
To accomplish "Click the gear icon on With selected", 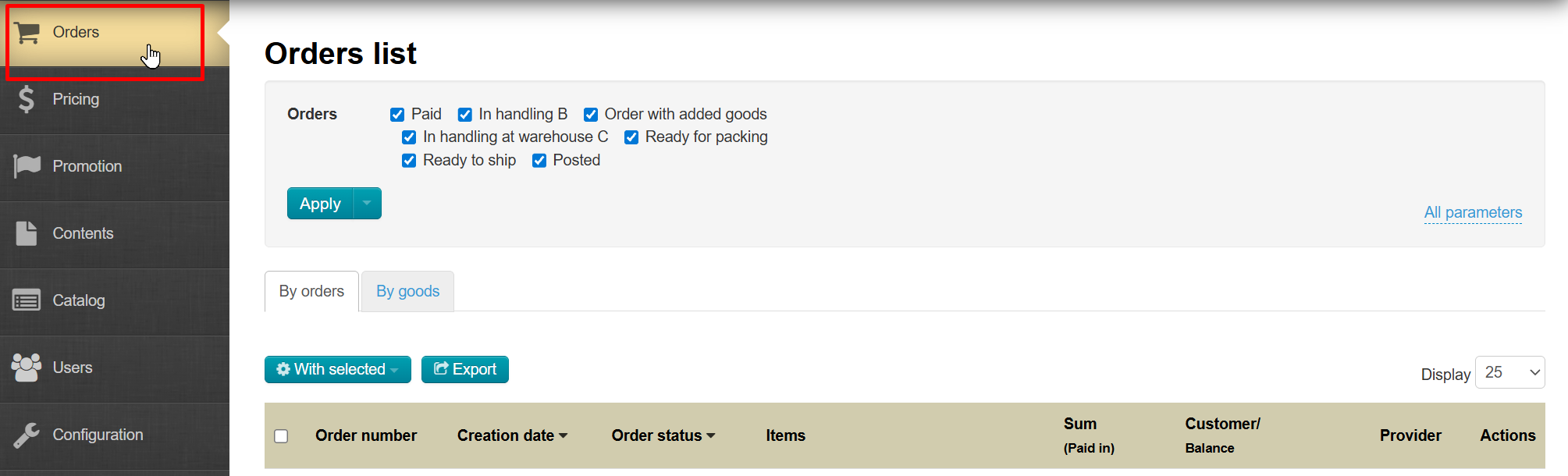I will tap(283, 369).
